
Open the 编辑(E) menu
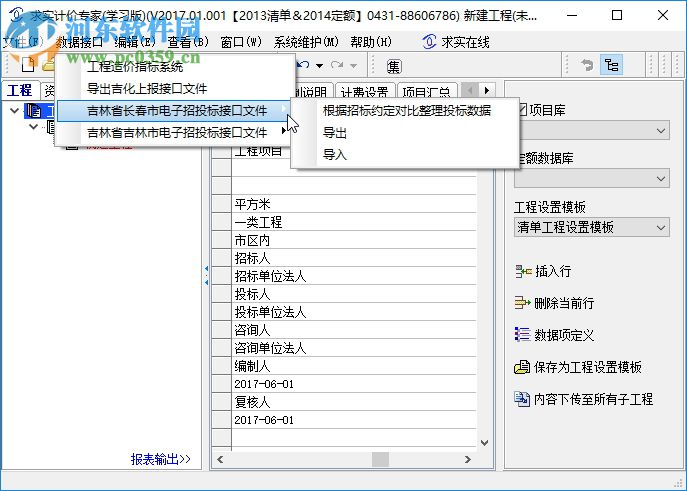pos(135,42)
